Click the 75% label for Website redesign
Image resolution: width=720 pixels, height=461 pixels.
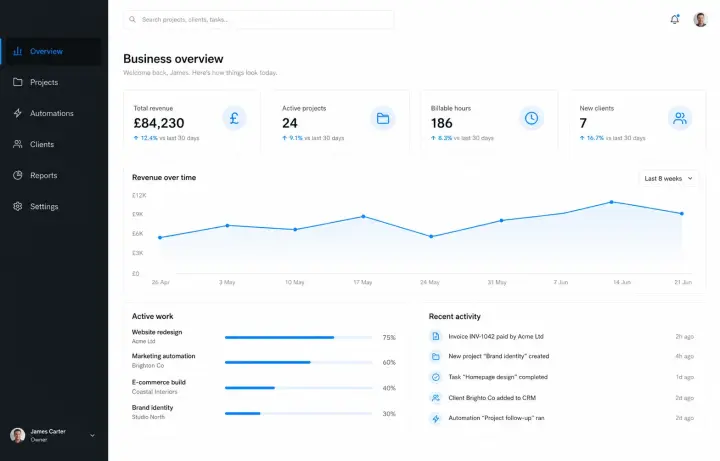(x=389, y=337)
